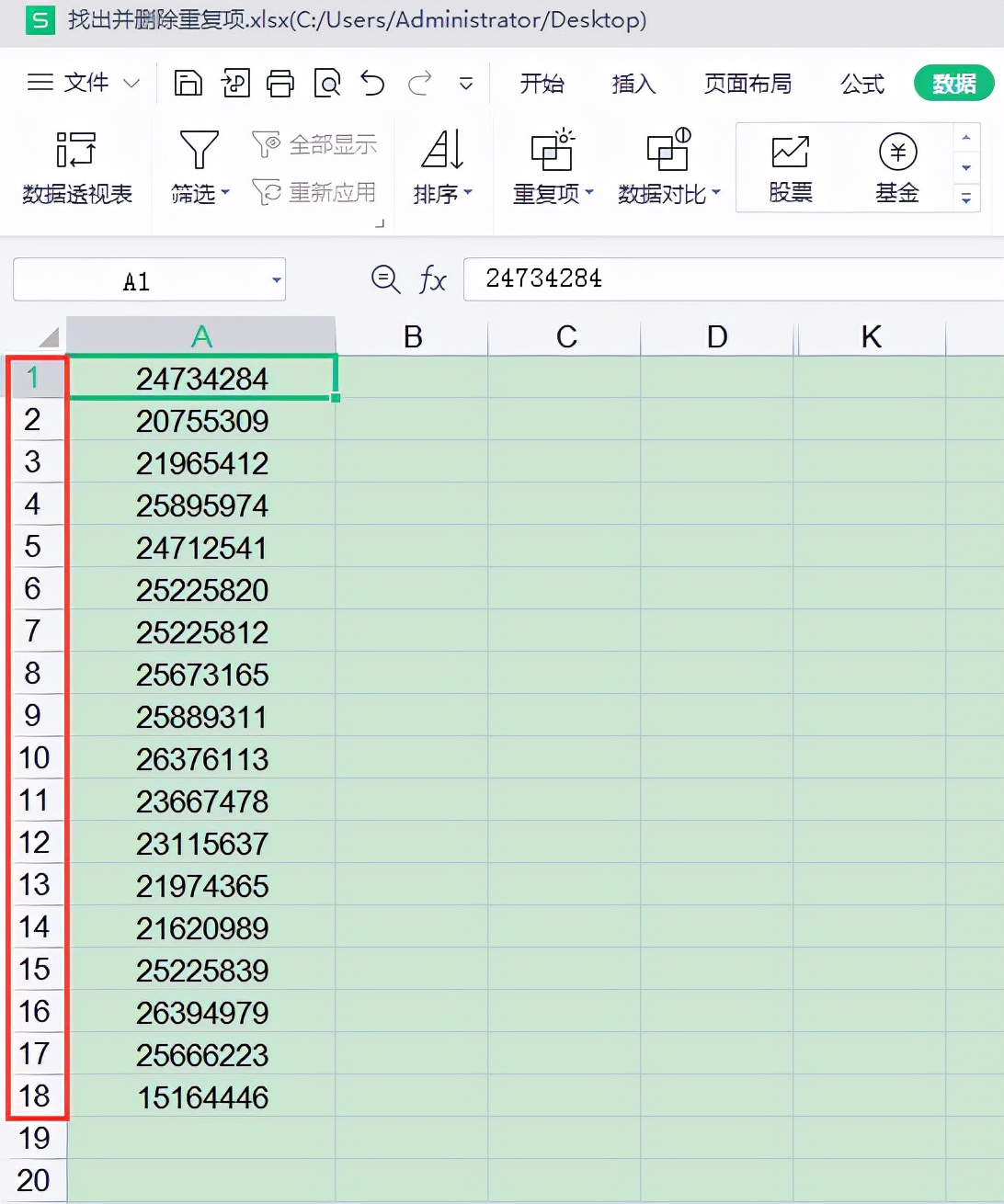This screenshot has width=1004, height=1204.
Task: Click the Print icon
Action: 280,84
